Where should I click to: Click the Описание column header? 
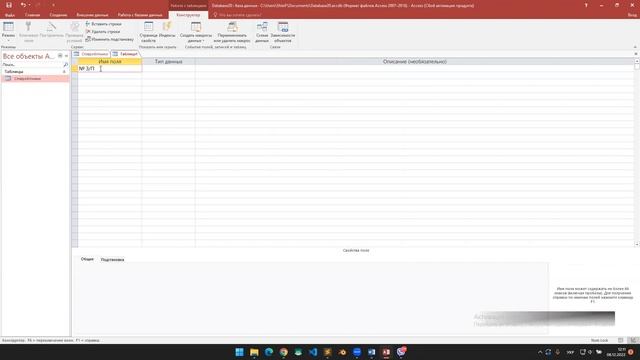415,62
